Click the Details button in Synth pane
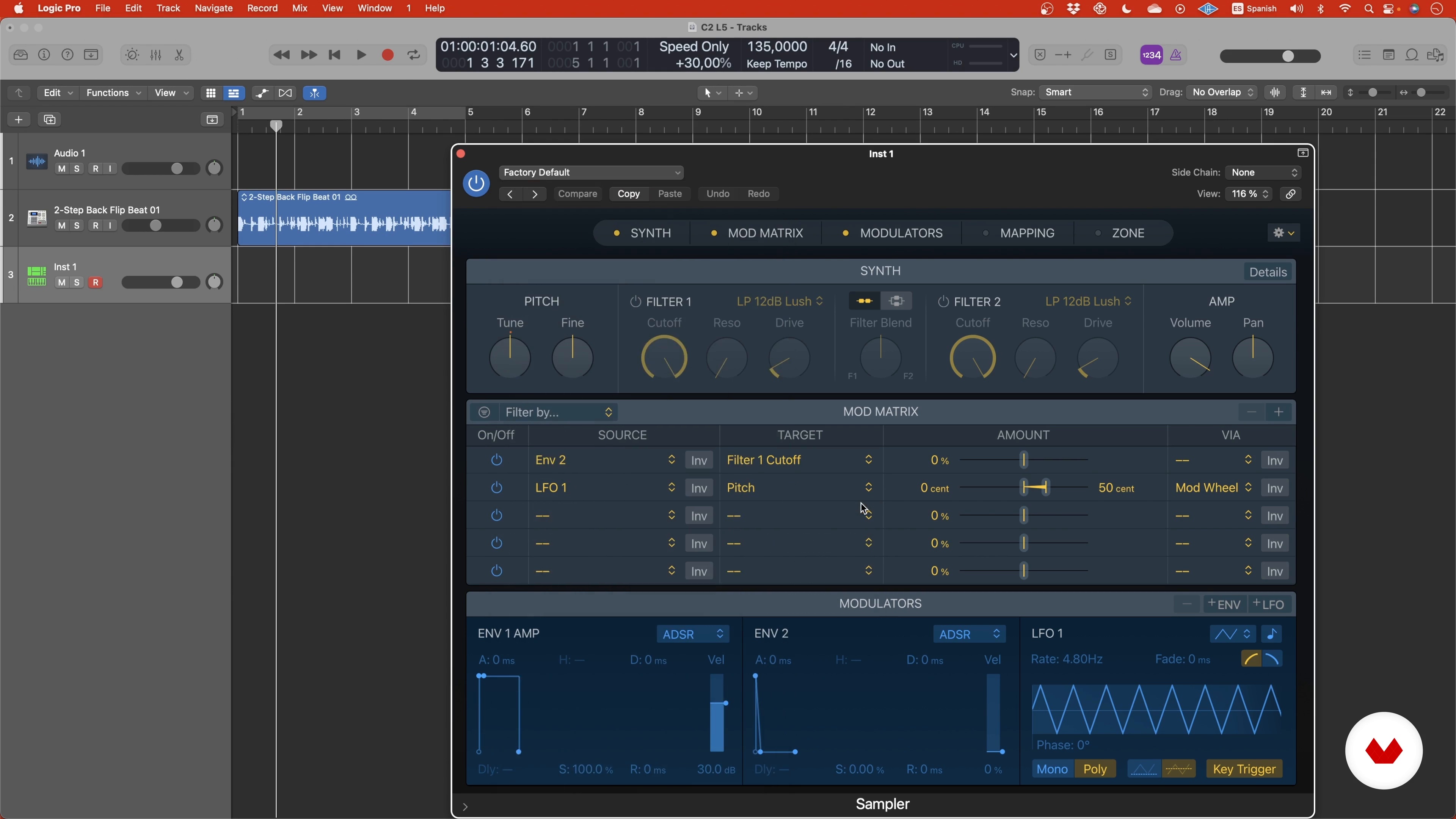The image size is (1456, 819). point(1268,272)
